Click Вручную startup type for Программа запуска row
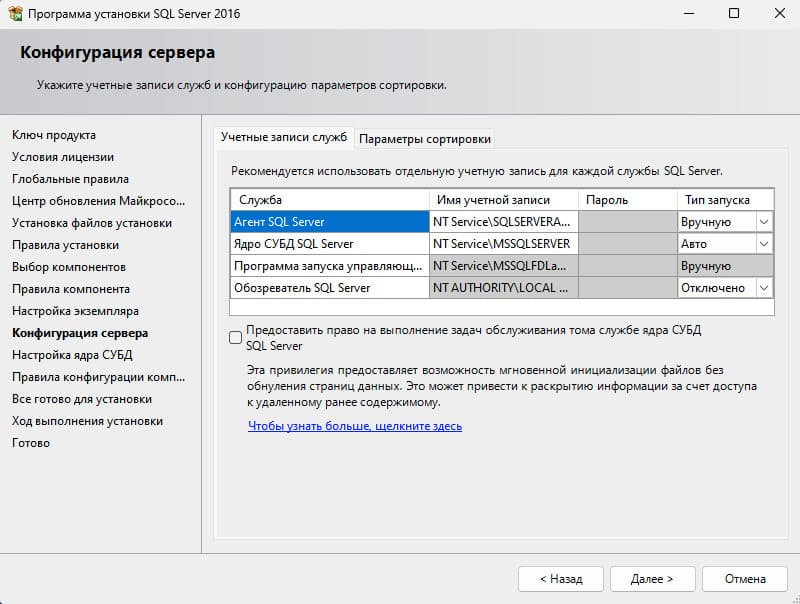 click(725, 266)
